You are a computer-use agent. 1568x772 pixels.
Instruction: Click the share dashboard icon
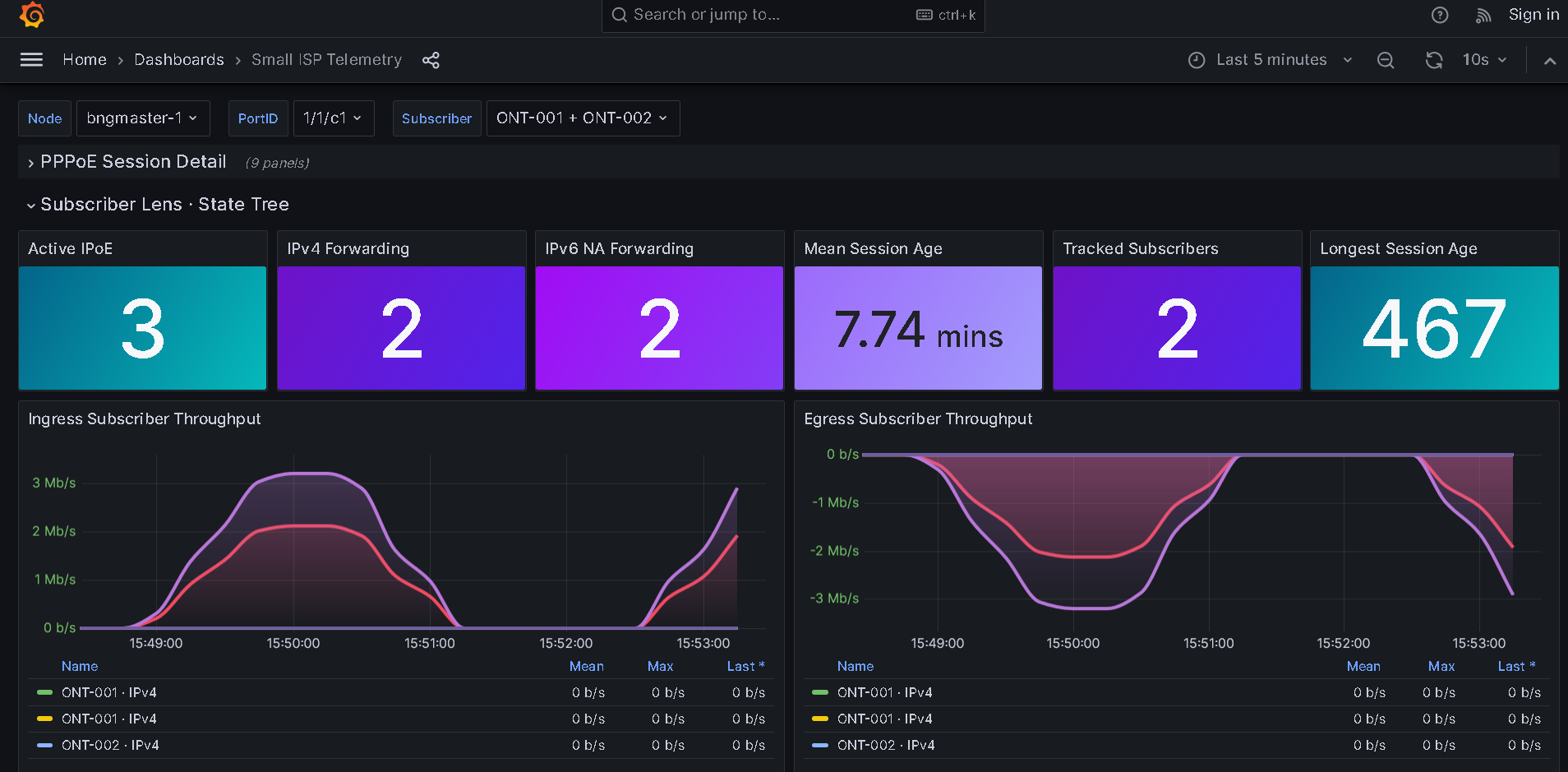[431, 60]
